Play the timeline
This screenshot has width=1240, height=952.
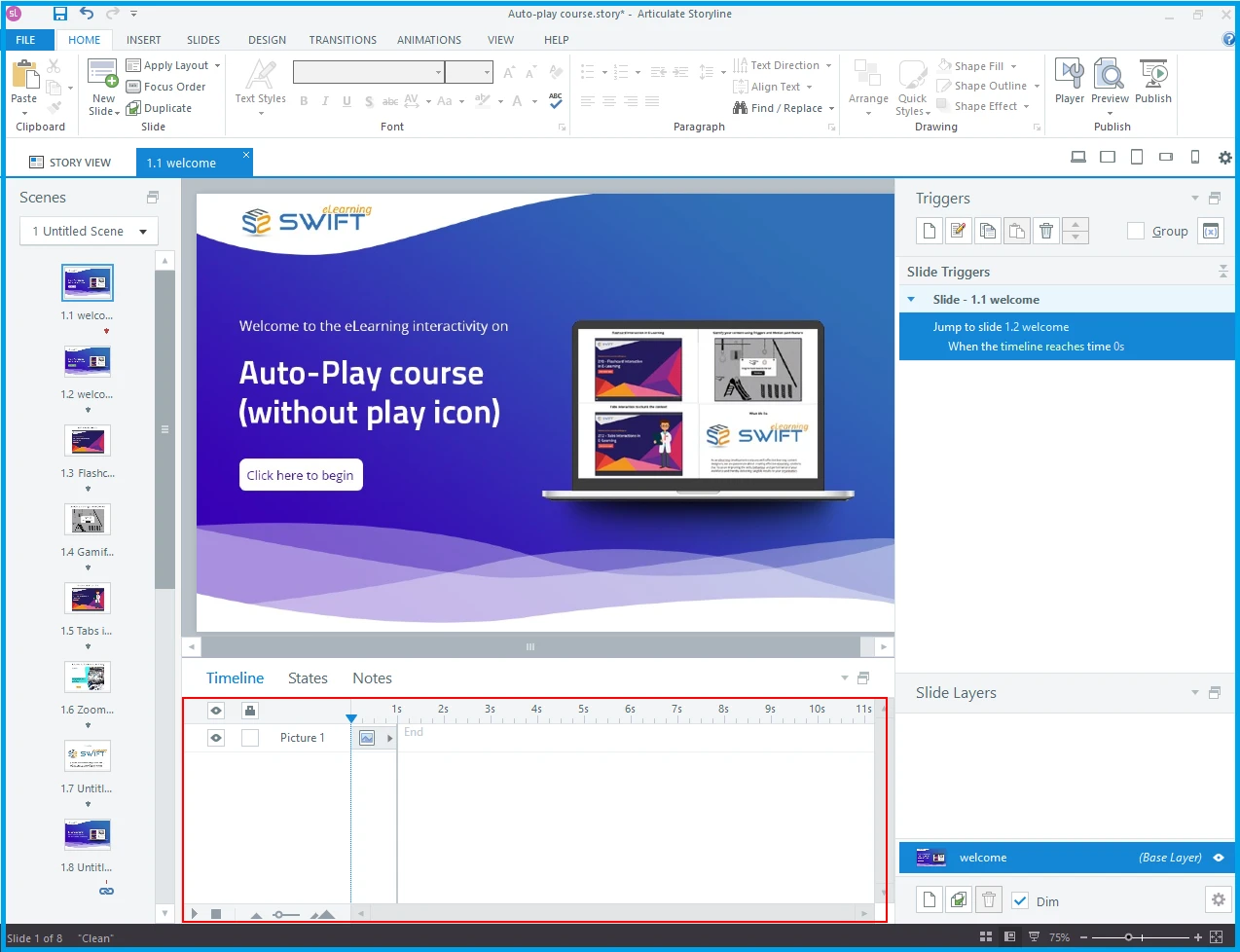coord(195,914)
